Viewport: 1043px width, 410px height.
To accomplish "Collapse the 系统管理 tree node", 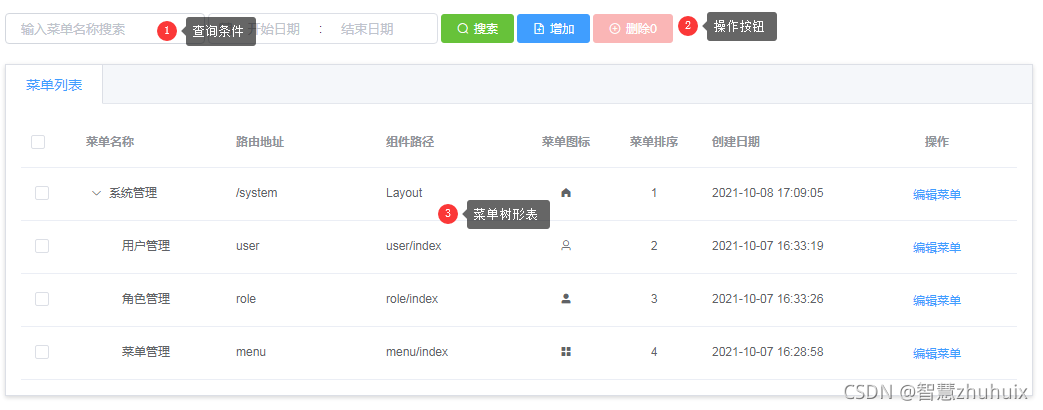I will pos(96,193).
